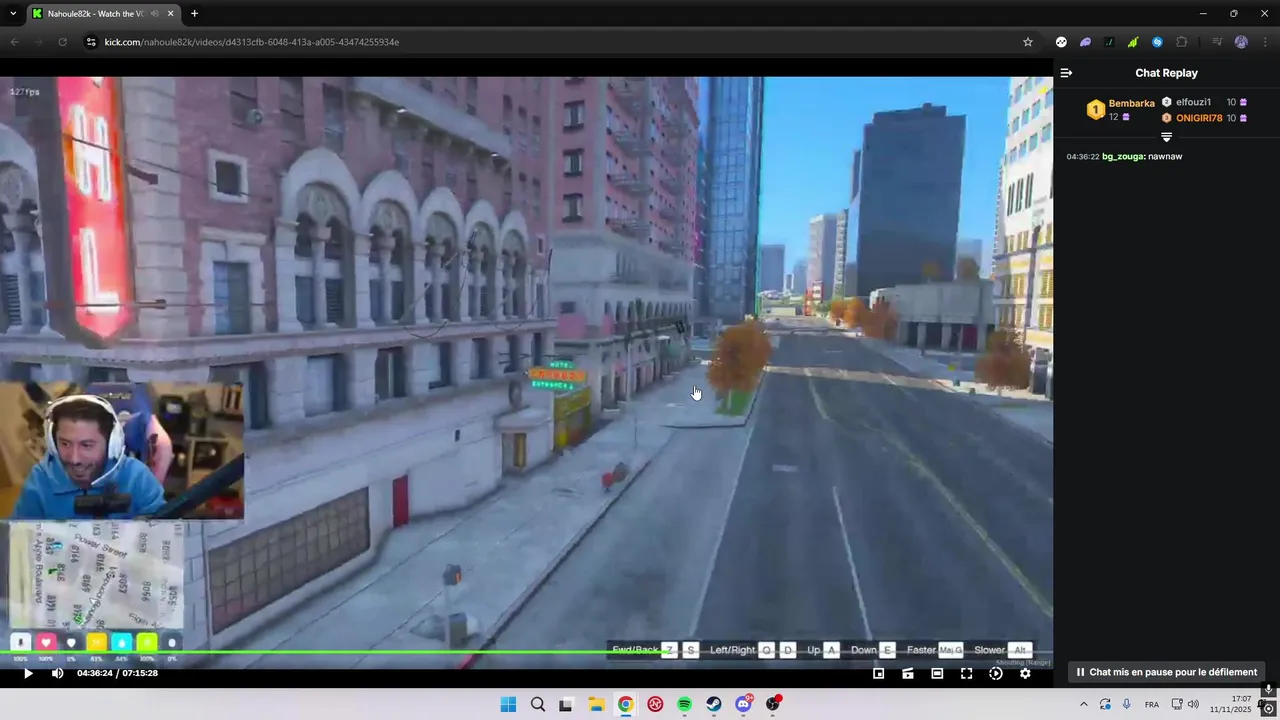Open the Extensions puzzle menu

pos(1181,42)
